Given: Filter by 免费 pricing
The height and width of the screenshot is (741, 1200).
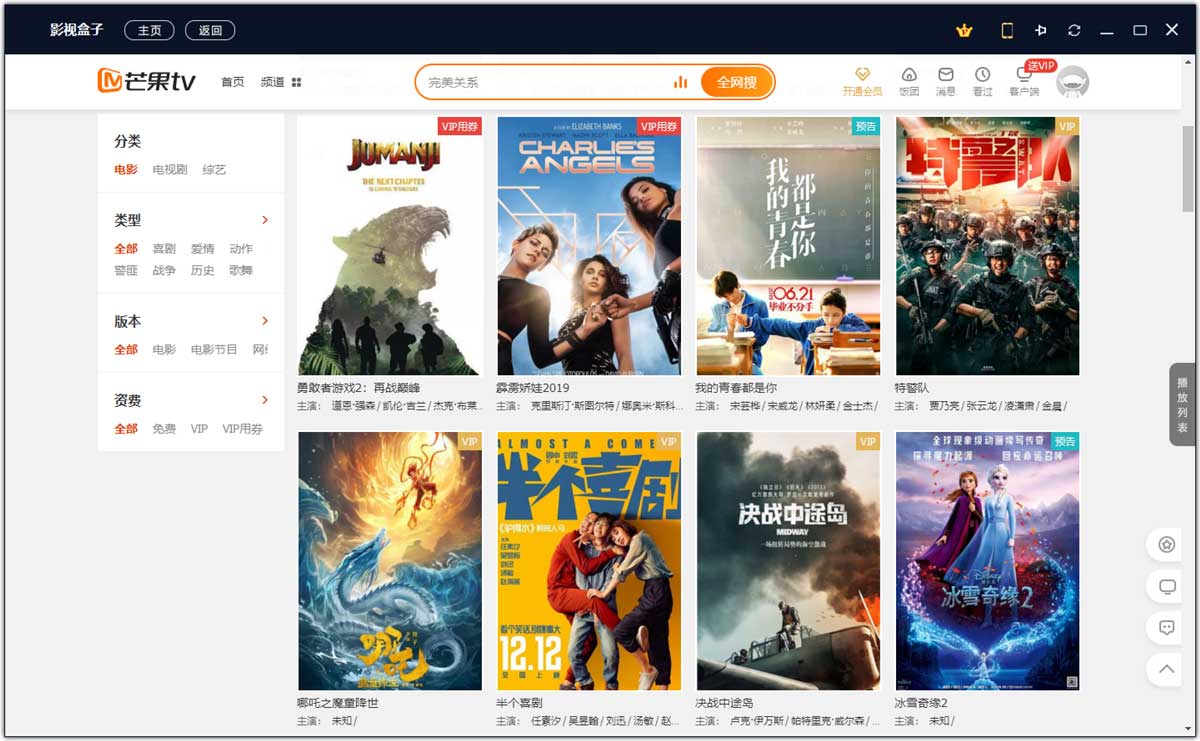Looking at the screenshot, I should 164,429.
